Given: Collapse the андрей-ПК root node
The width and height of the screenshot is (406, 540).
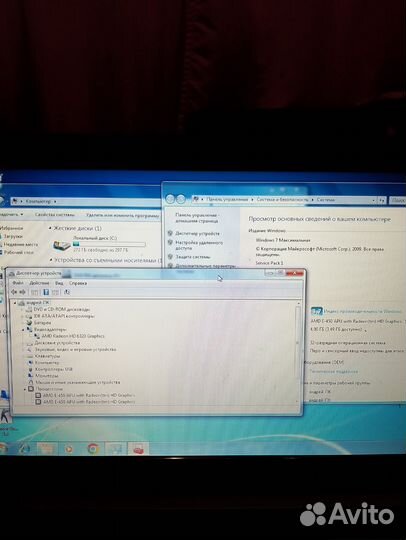Looking at the screenshot, I should click(x=15, y=303).
